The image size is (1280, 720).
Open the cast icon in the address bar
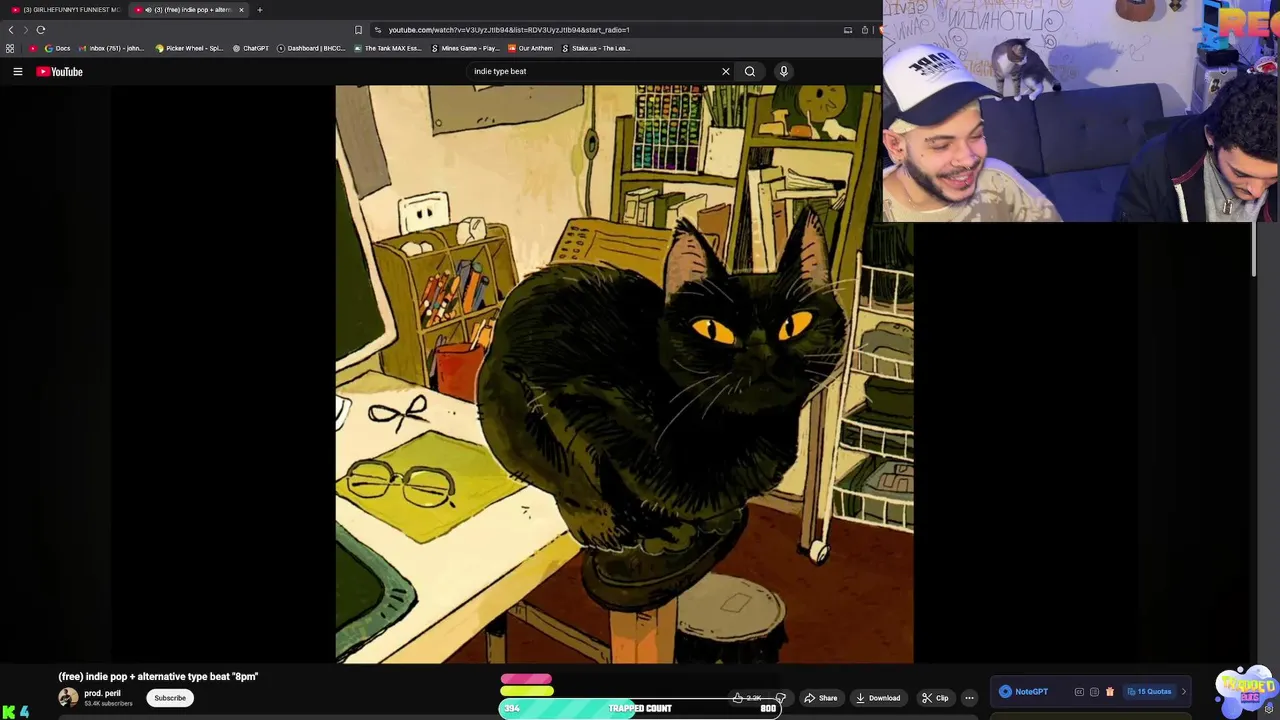848,30
